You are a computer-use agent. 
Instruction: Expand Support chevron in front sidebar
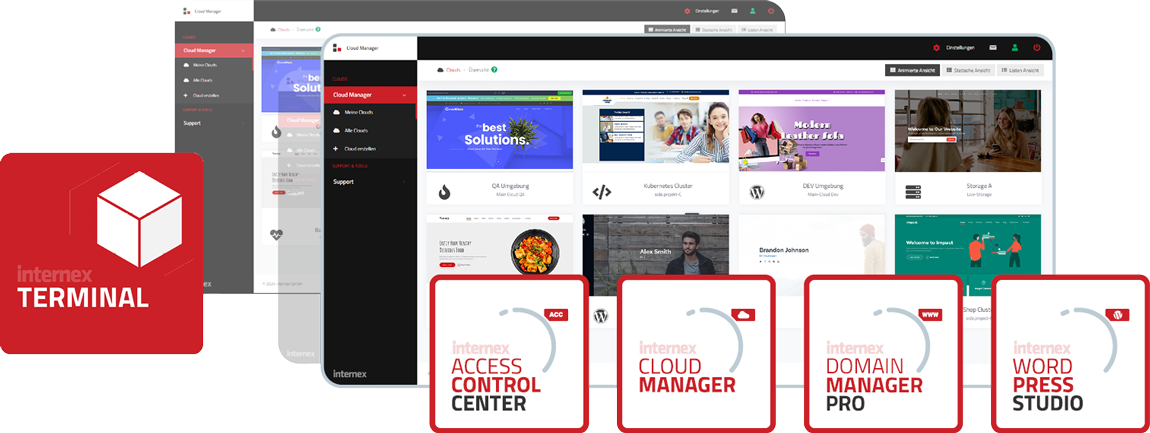point(404,181)
